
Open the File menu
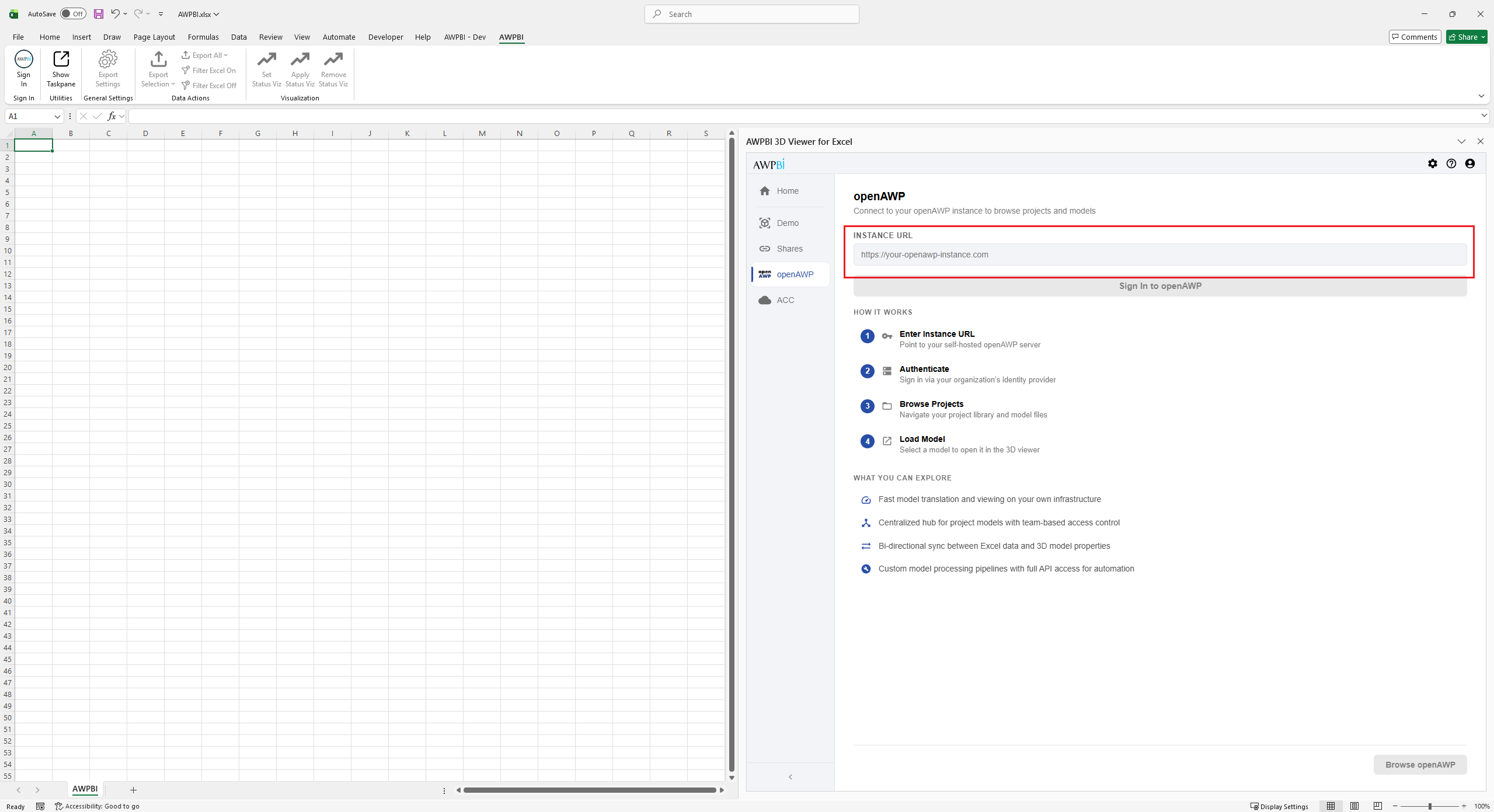point(18,37)
